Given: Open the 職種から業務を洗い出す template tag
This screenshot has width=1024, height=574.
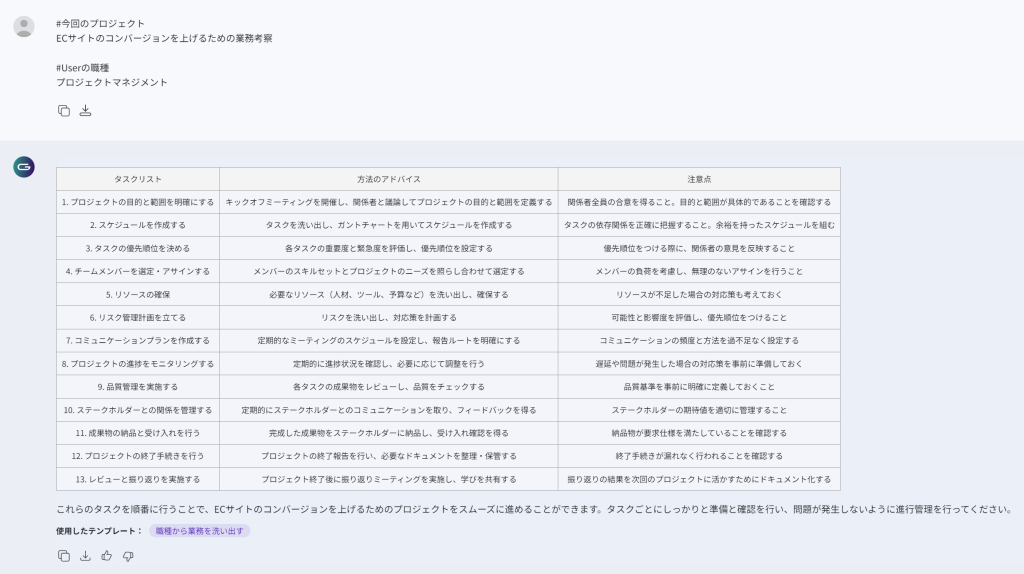Looking at the screenshot, I should 199,531.
